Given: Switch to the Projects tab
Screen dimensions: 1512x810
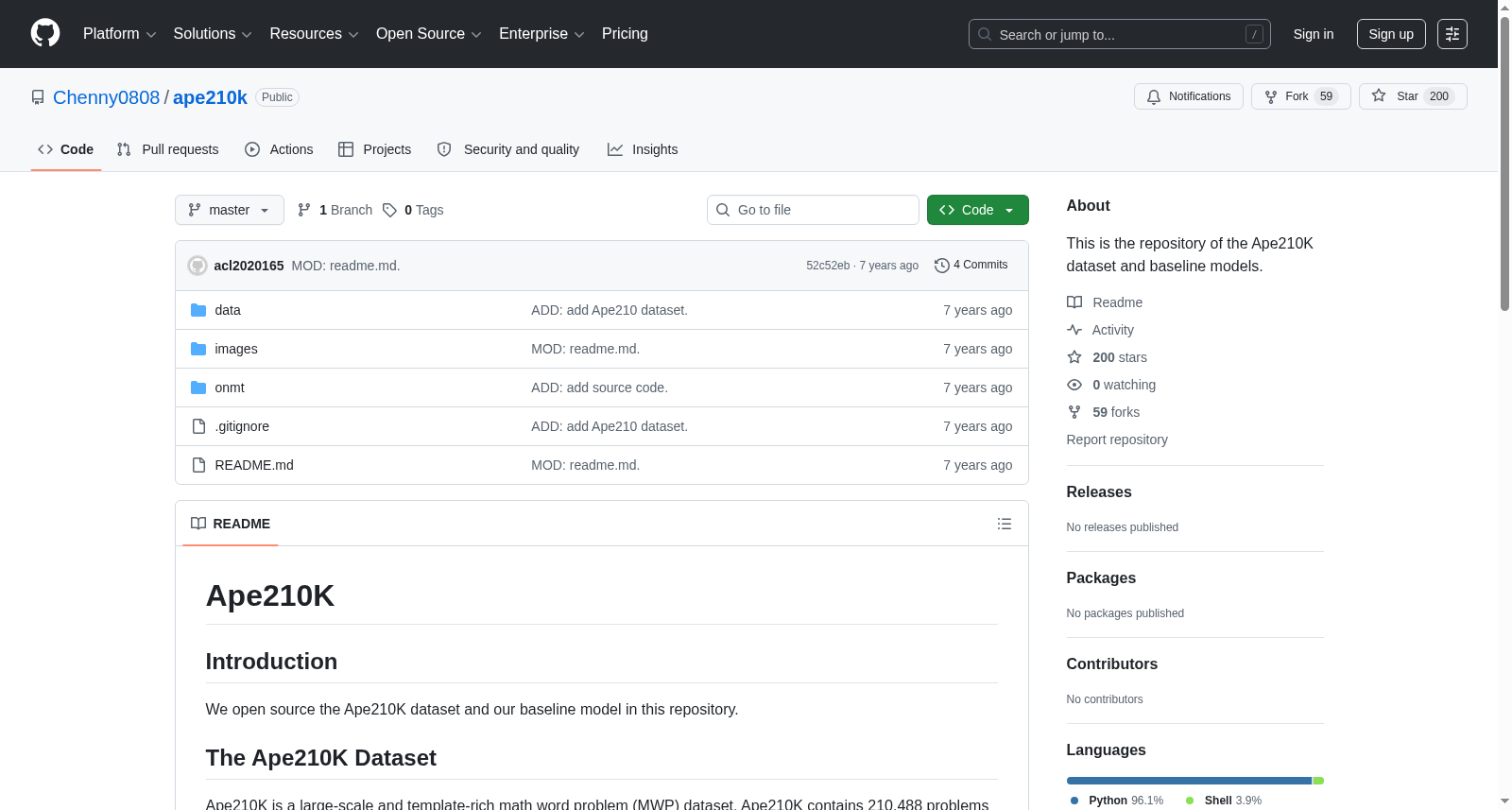Looking at the screenshot, I should point(375,149).
